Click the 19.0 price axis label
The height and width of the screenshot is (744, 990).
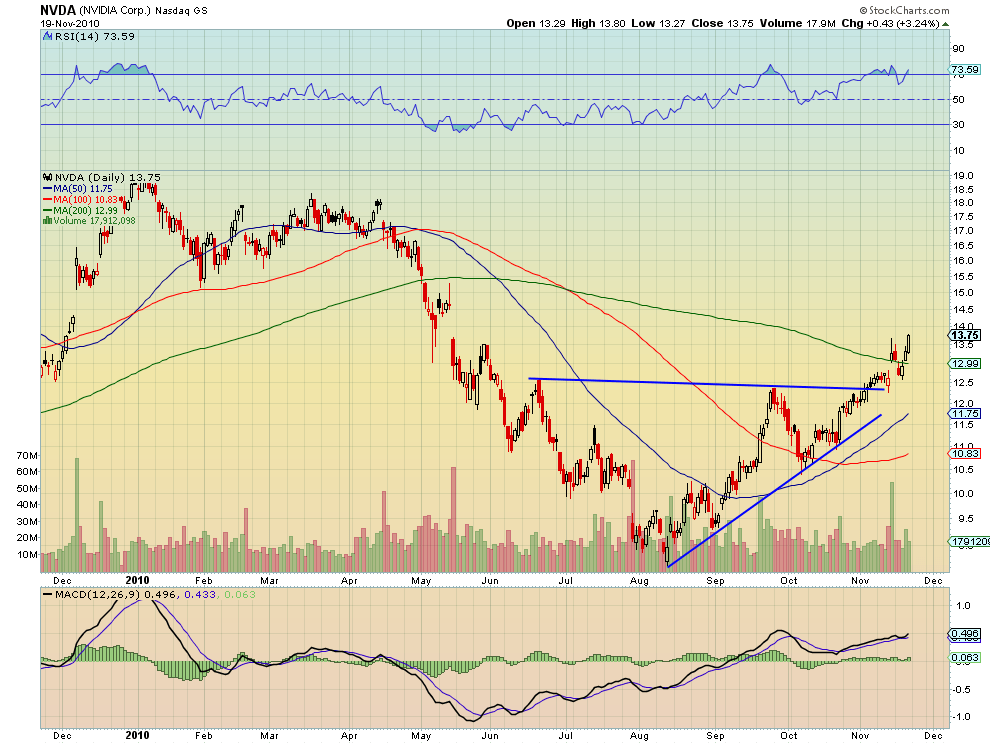click(x=963, y=176)
